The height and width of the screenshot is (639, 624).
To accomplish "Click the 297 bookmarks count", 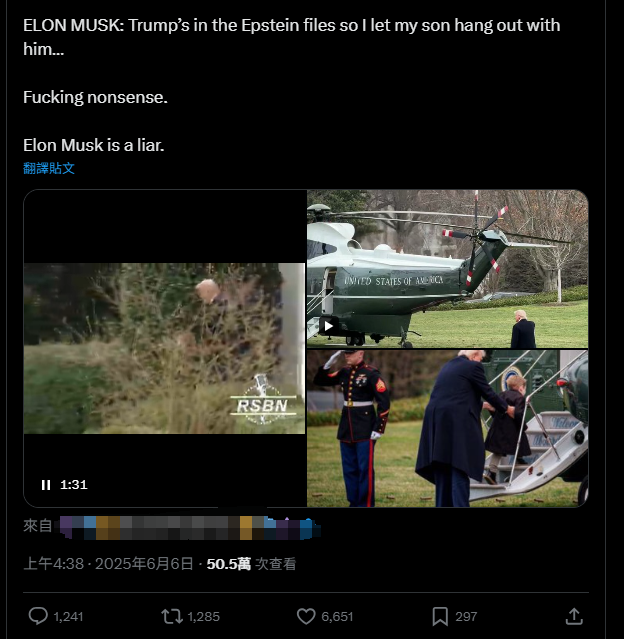I will tap(466, 617).
